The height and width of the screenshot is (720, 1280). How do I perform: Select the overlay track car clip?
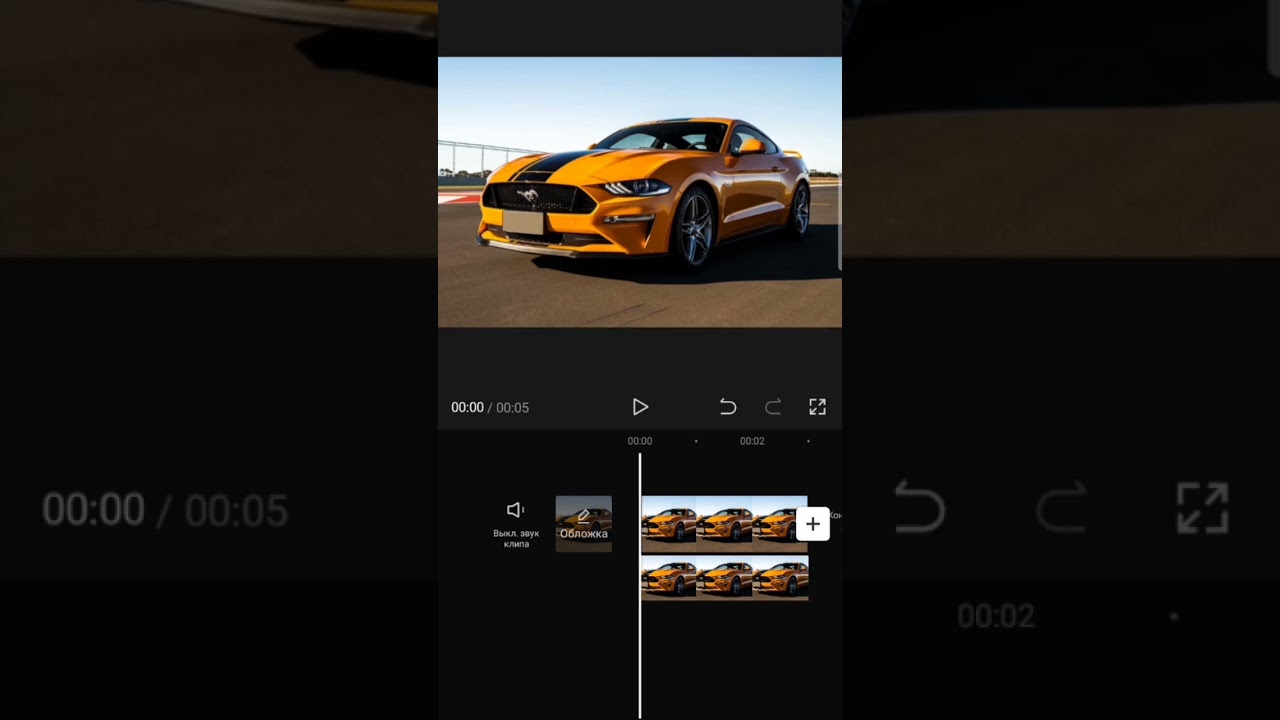724,578
